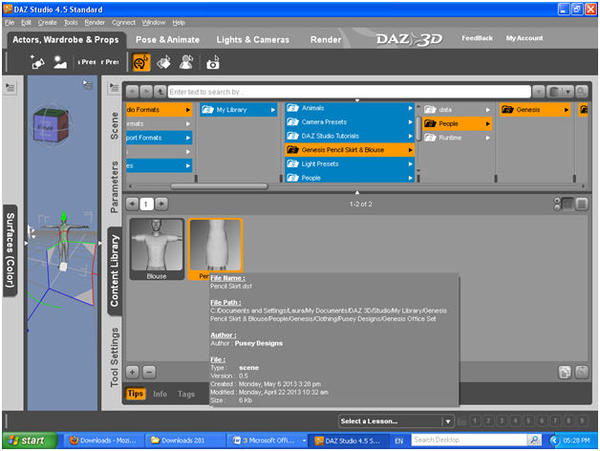Image resolution: width=600 pixels, height=451 pixels.
Task: Open the File menu
Action: click(9, 23)
